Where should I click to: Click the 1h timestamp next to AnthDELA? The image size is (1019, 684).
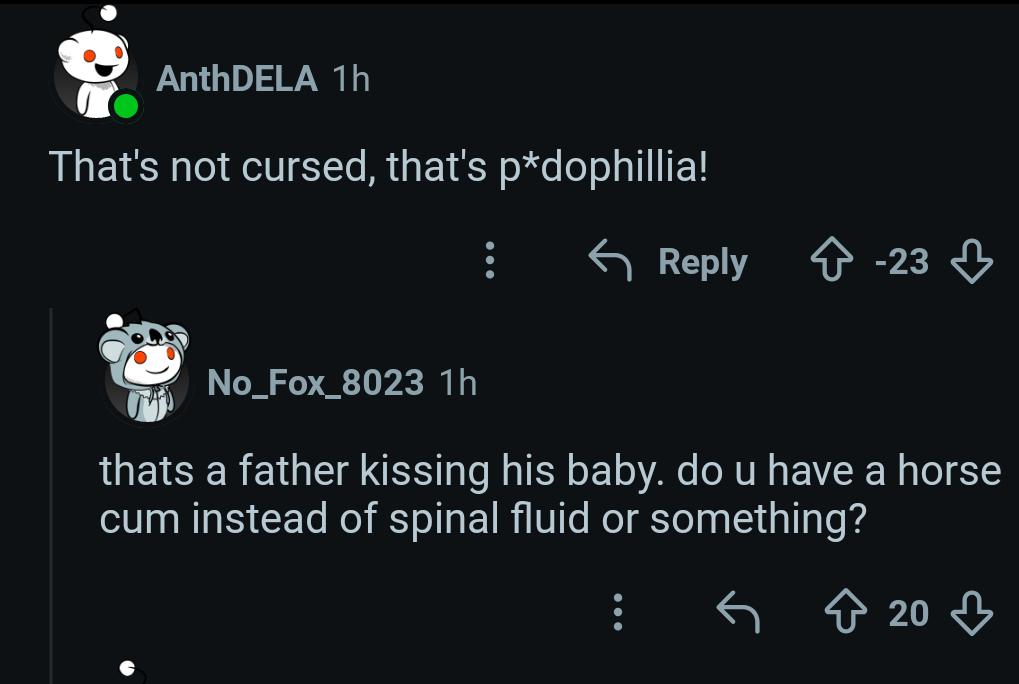click(x=352, y=79)
